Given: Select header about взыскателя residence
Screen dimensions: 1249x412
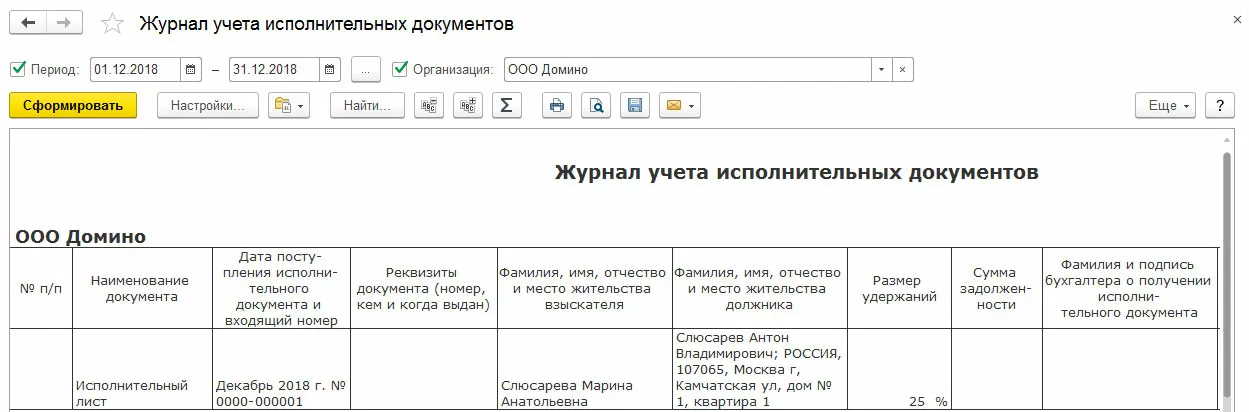Looking at the screenshot, I should 584,288.
